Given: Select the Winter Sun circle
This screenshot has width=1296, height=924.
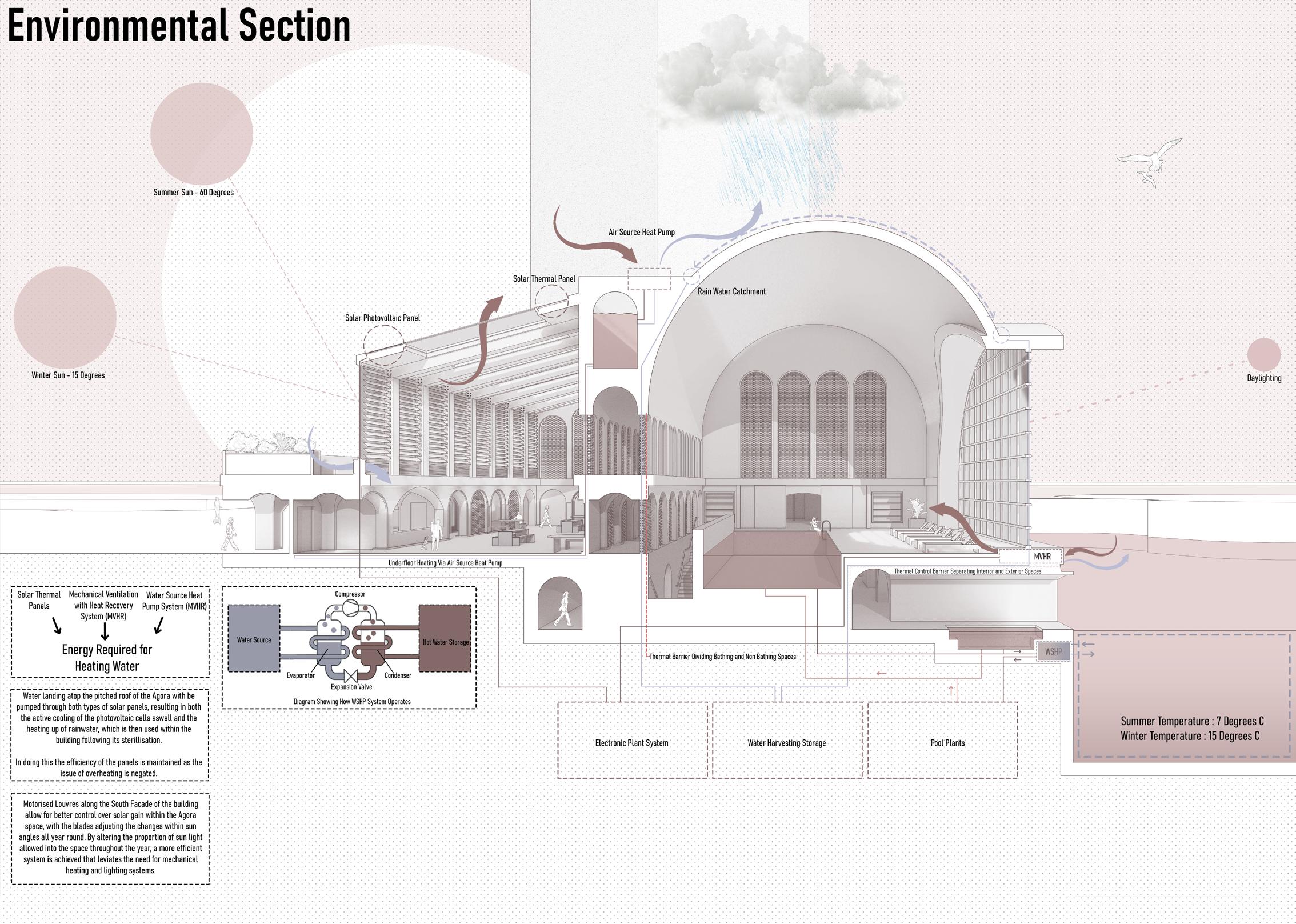Looking at the screenshot, I should click(x=65, y=317).
